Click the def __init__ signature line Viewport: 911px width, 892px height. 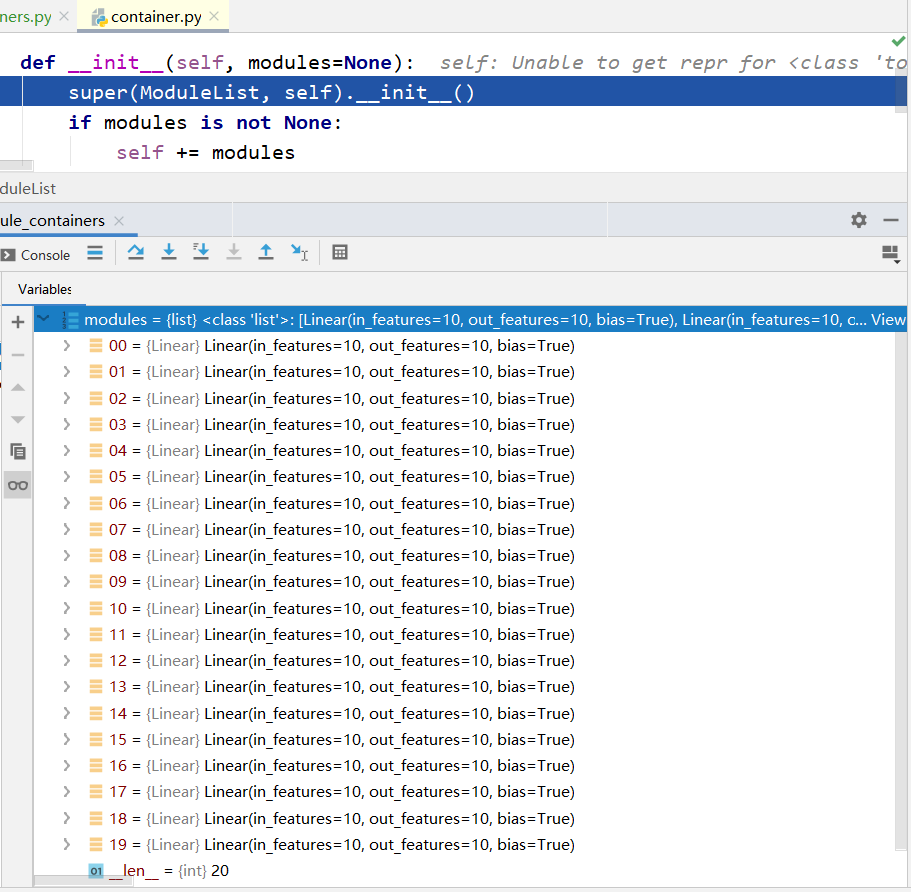pos(218,63)
